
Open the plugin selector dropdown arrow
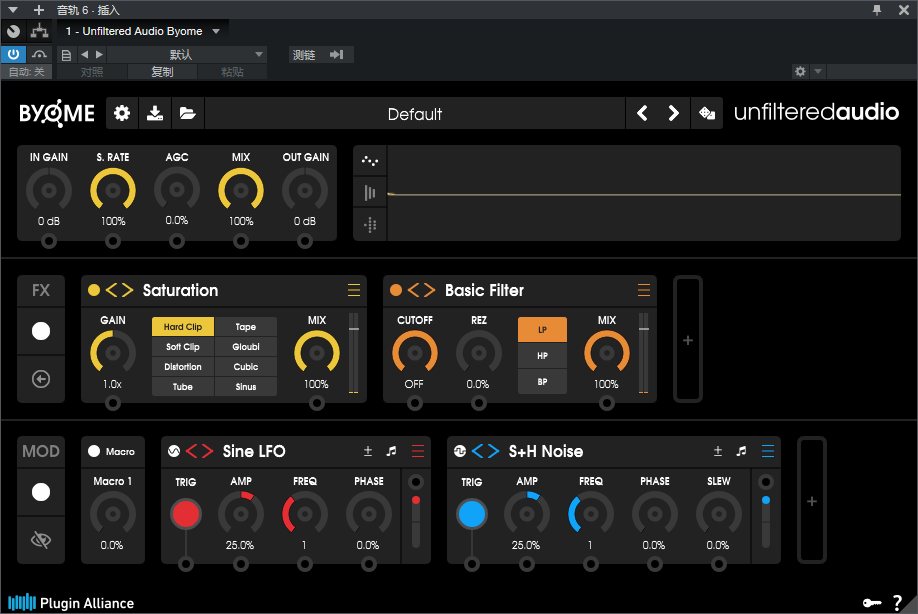216,31
